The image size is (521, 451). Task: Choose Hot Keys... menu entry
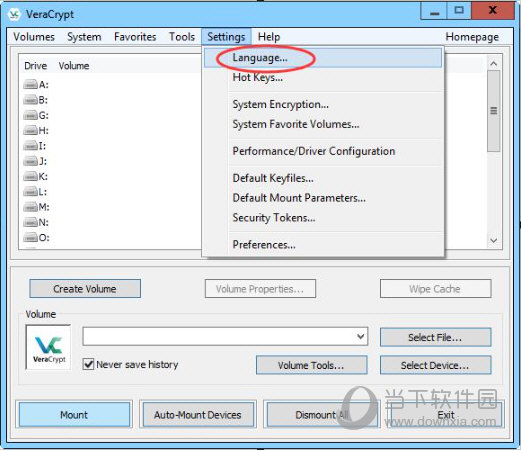pos(323,77)
